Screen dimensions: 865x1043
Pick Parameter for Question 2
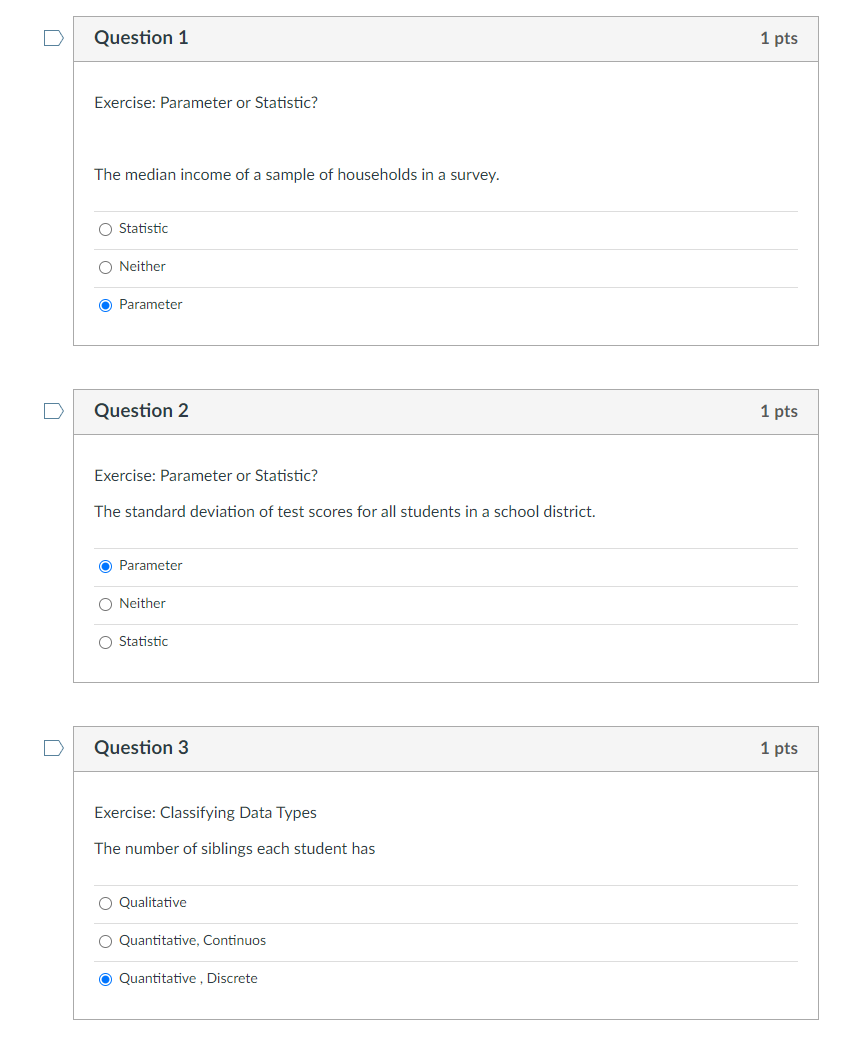[105, 567]
